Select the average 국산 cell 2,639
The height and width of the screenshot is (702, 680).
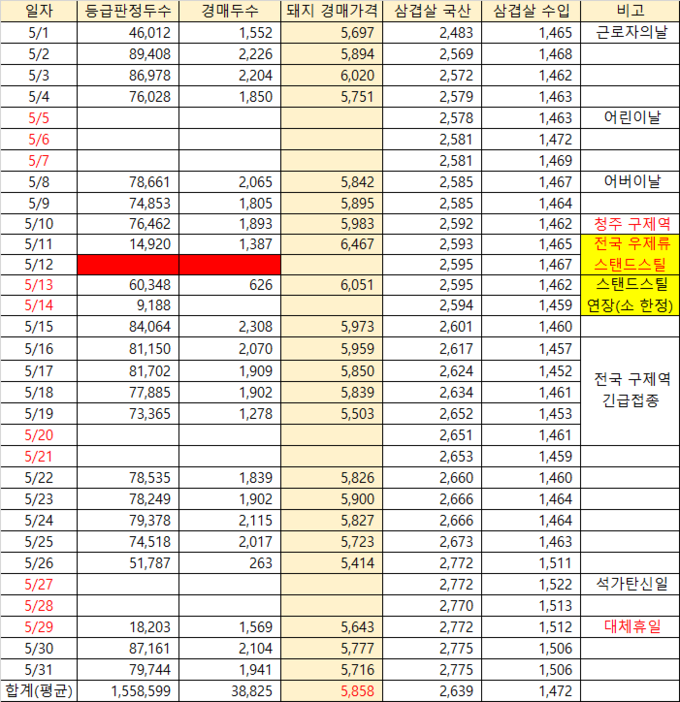[432, 691]
